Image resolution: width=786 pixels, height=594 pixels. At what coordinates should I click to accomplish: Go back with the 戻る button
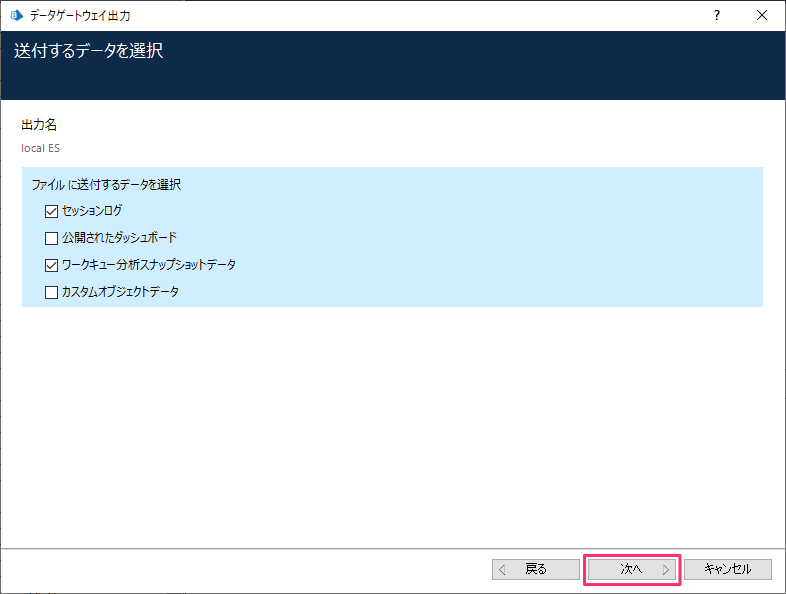pyautogui.click(x=536, y=569)
